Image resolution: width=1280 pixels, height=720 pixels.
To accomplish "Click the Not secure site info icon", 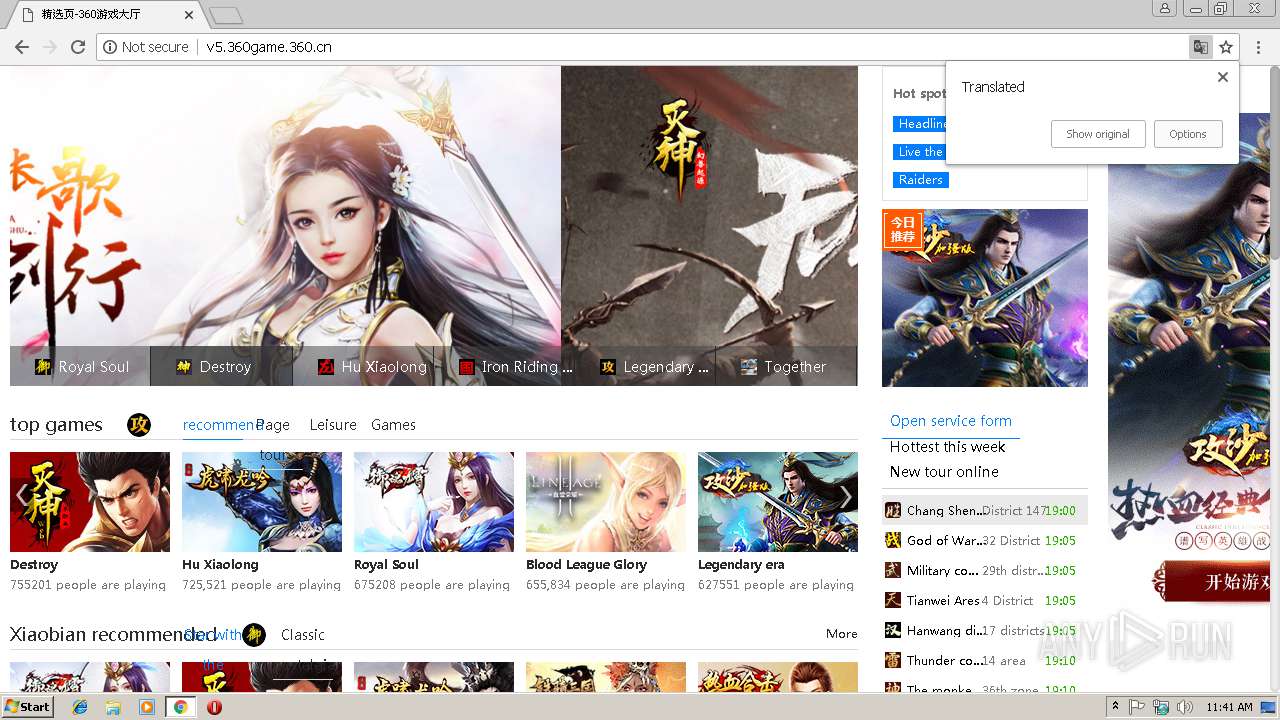I will [x=109, y=47].
